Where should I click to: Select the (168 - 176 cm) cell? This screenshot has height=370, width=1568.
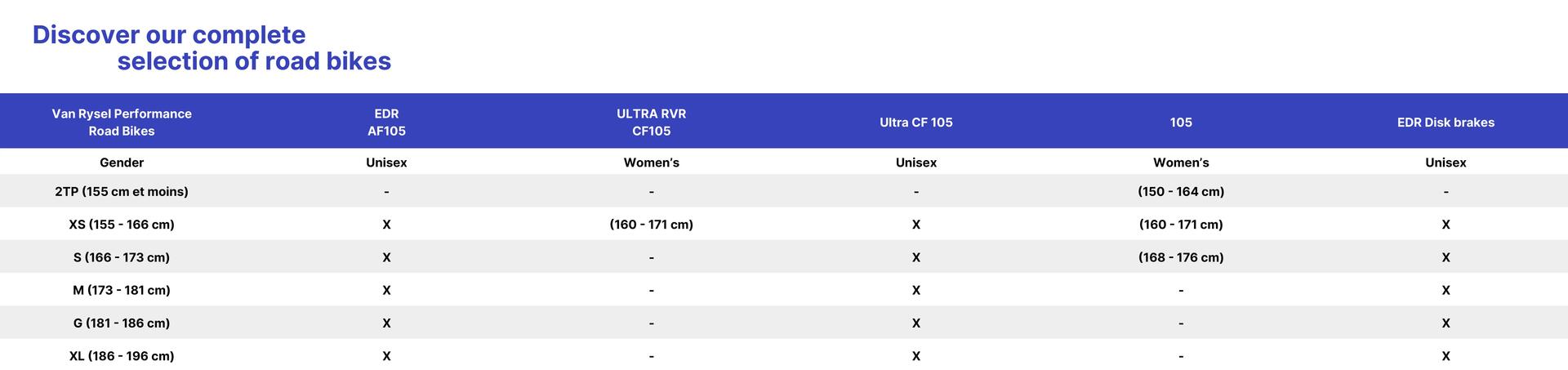click(x=1181, y=257)
